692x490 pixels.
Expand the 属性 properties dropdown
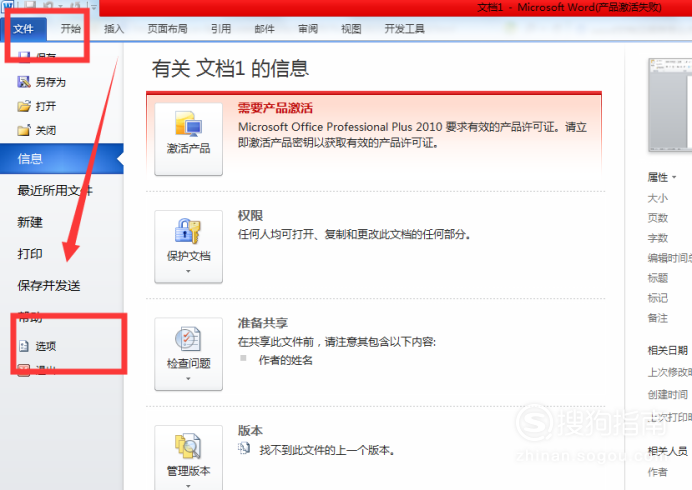point(662,177)
